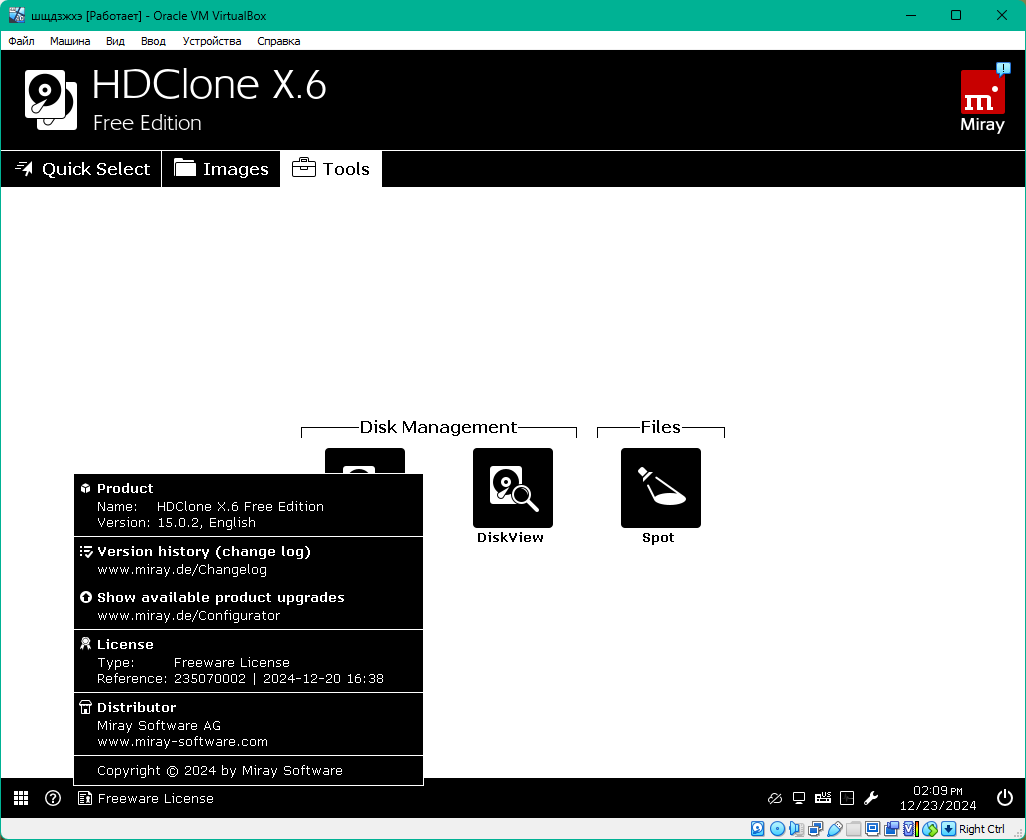
Task: Open www.miray-software.com link
Action: pos(183,742)
